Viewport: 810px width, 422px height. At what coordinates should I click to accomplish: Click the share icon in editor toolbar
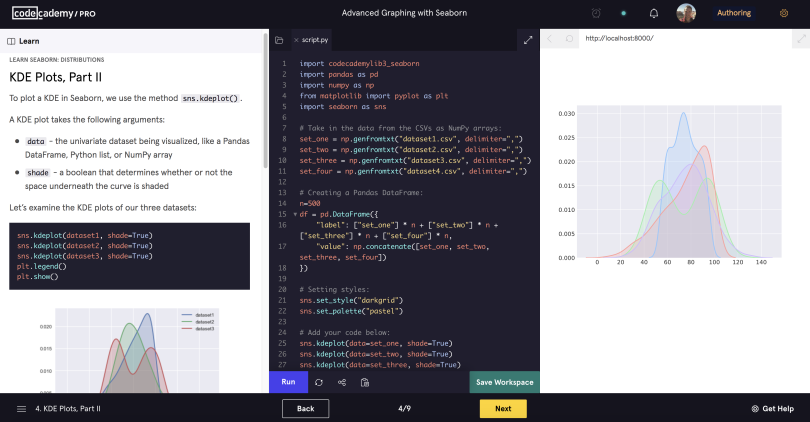tap(342, 382)
